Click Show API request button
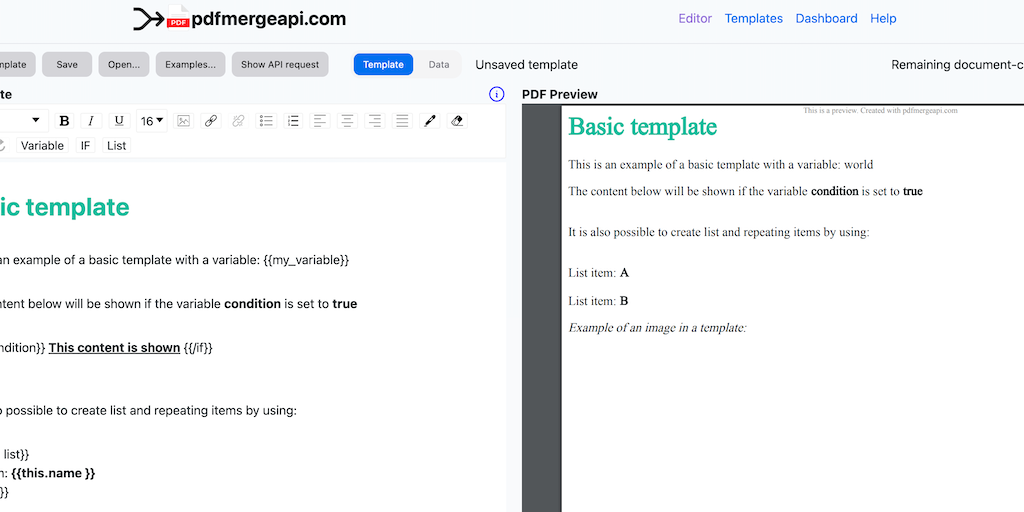This screenshot has height=512, width=1024. (x=280, y=65)
